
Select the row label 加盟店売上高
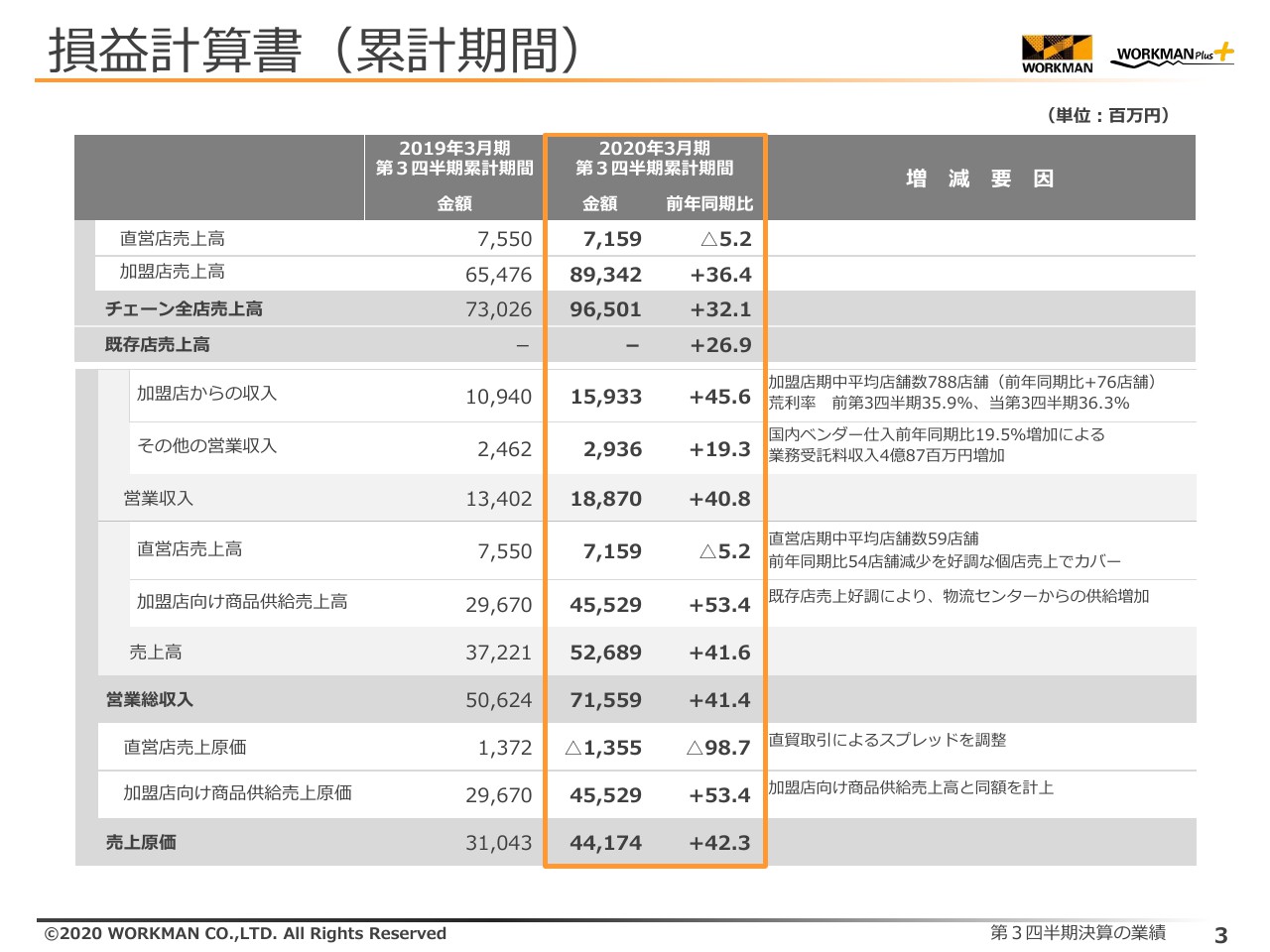[172, 272]
